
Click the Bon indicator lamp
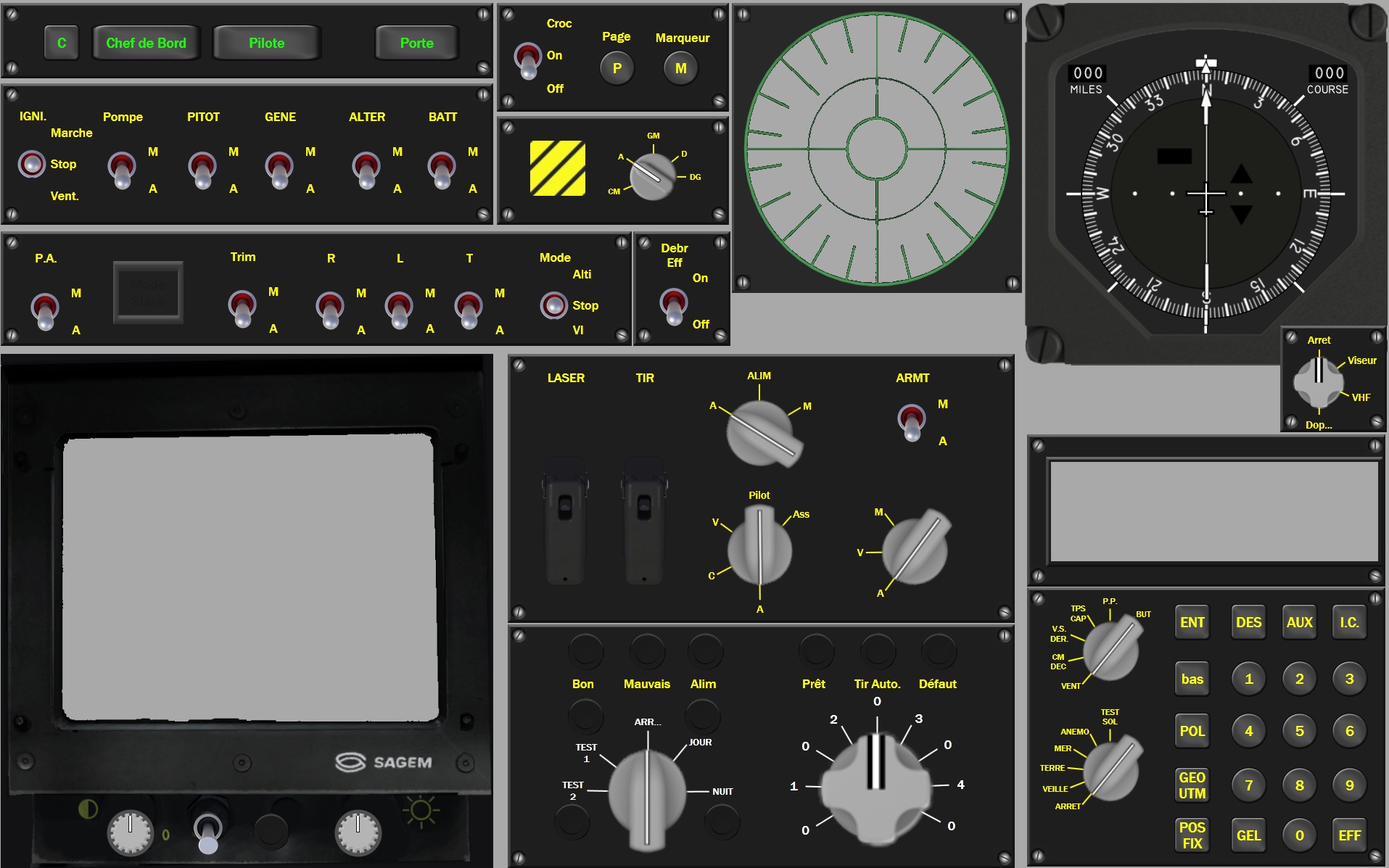(x=586, y=650)
